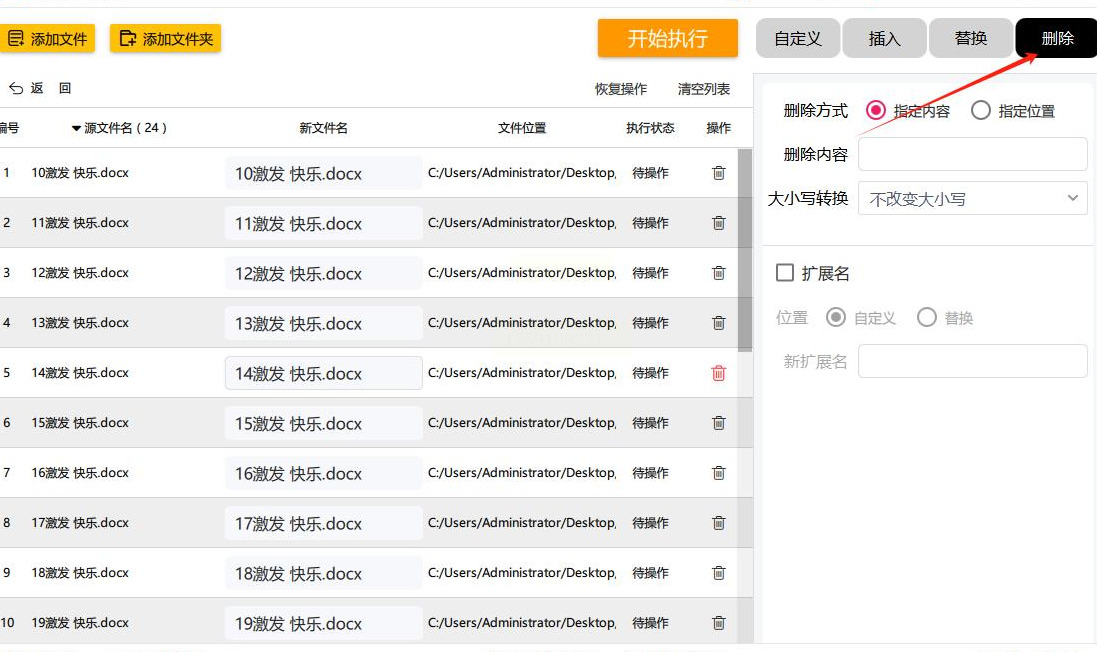1097x652 pixels.
Task: Select 指定位置 delete method radio
Action: pos(981,111)
